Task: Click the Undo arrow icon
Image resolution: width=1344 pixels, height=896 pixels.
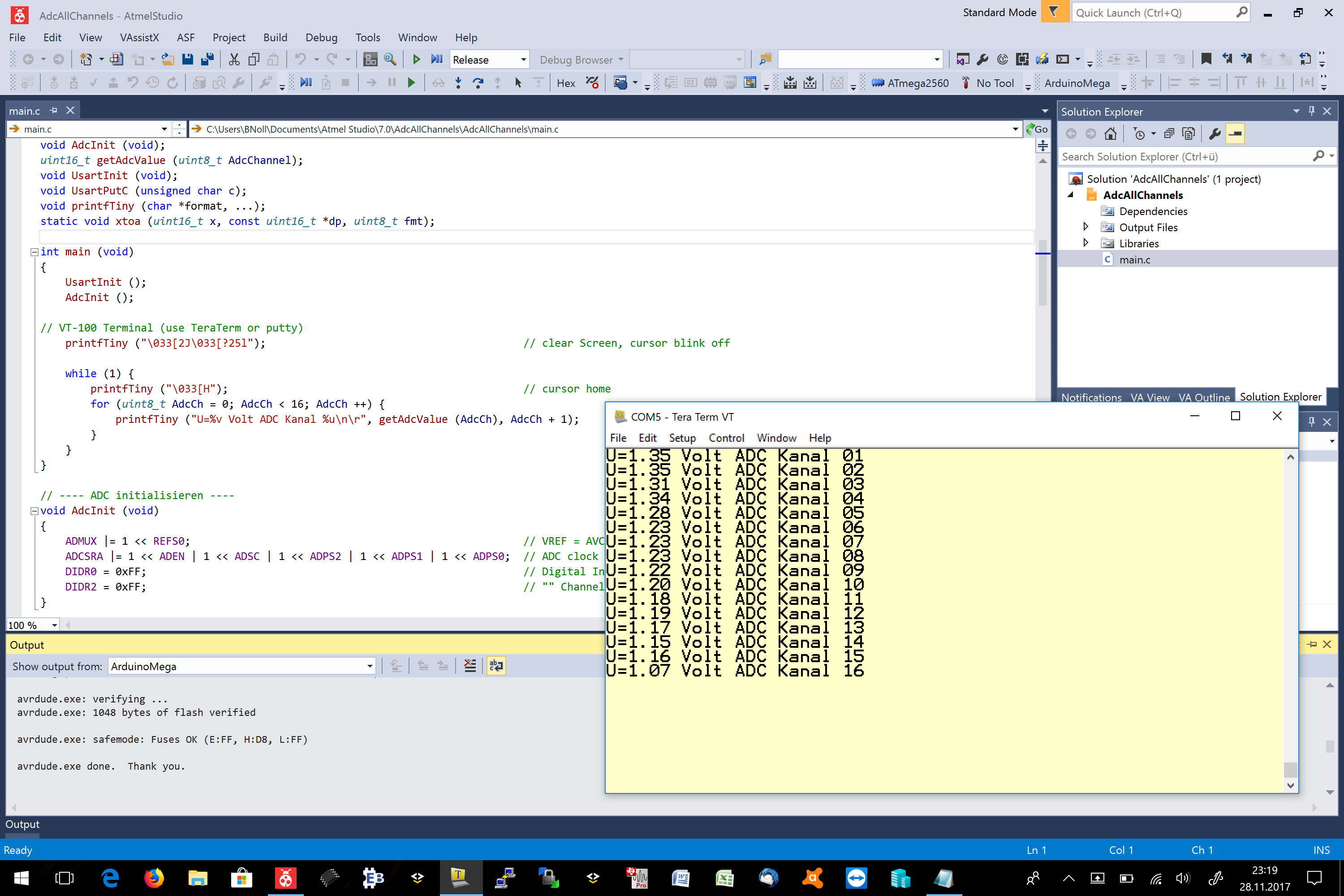Action: pos(301,60)
